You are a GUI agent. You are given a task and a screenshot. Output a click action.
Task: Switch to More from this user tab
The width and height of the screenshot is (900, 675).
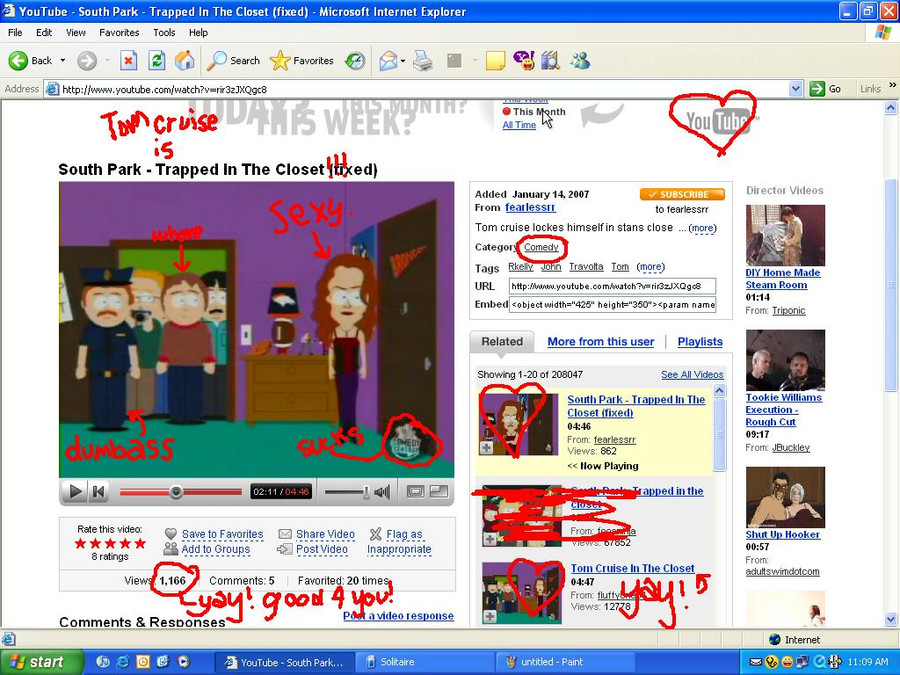pos(600,342)
